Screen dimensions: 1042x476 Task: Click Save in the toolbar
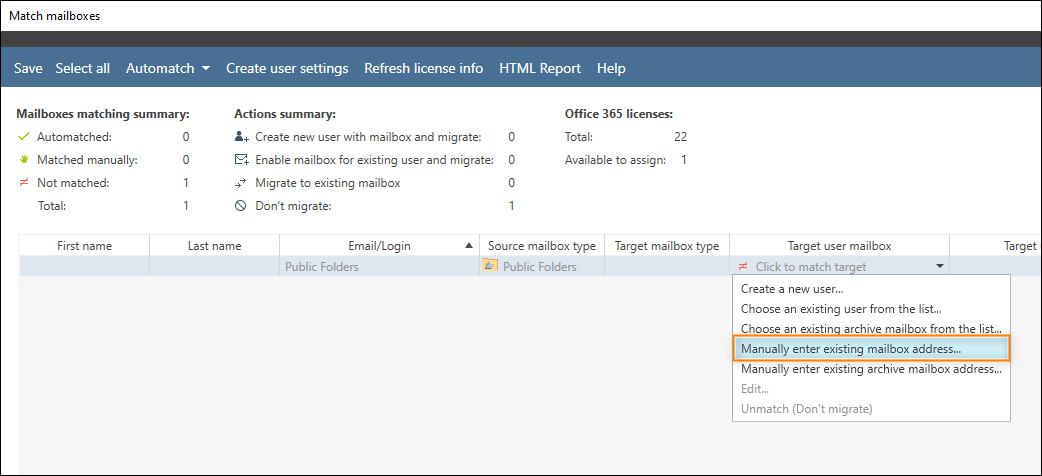[x=28, y=68]
